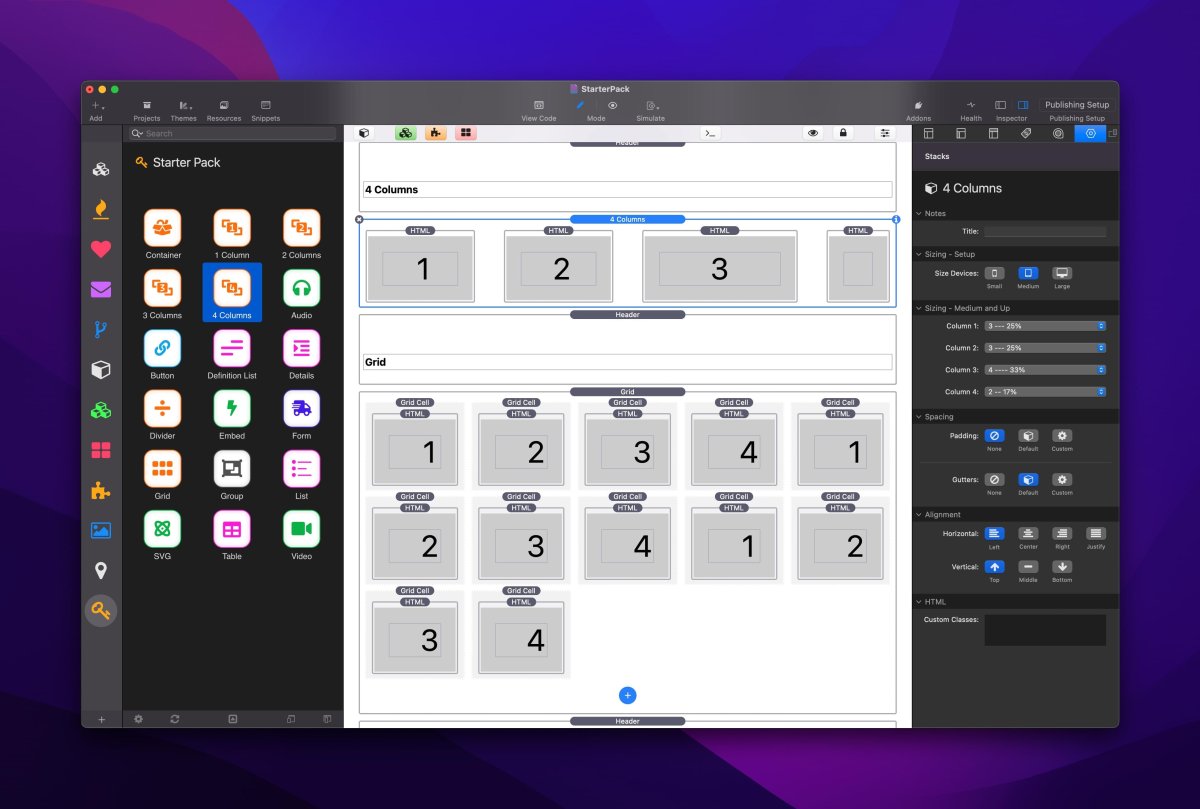Screen dimensions: 1200x809
Task: Choose the Divider stack icon
Action: (162, 408)
